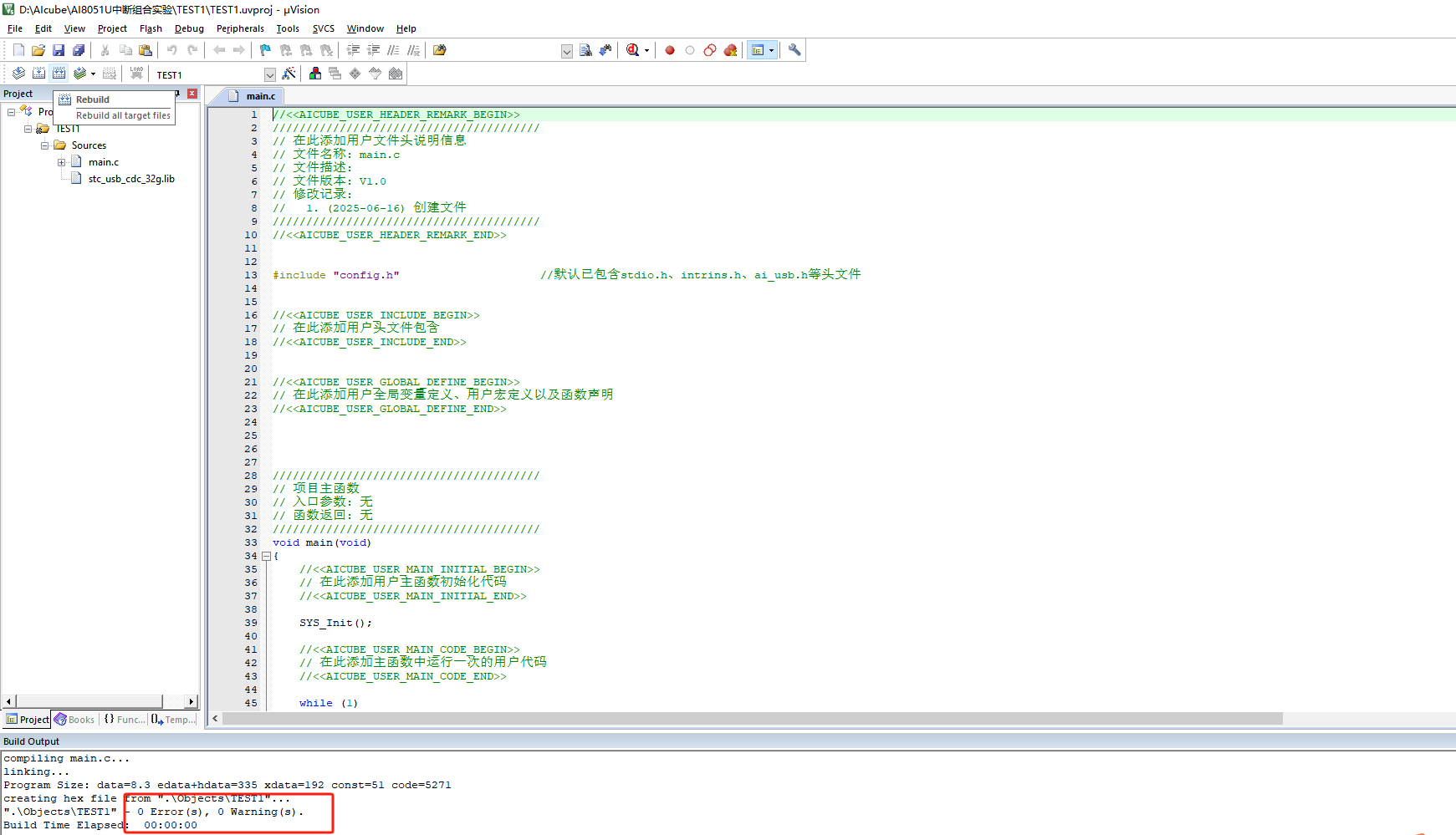The width and height of the screenshot is (1456, 835).
Task: Toggle project window layout button
Action: pos(758,50)
